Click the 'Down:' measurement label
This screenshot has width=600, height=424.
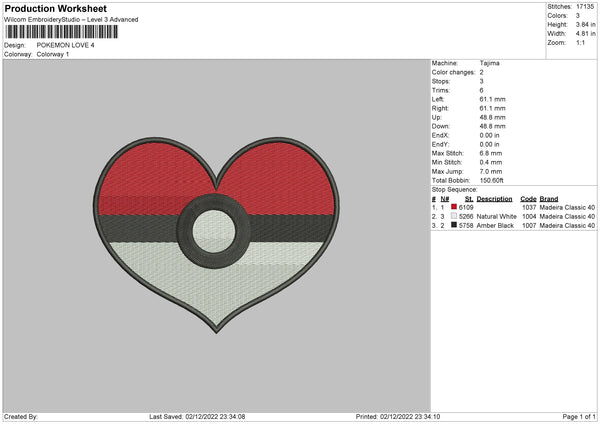[x=441, y=126]
